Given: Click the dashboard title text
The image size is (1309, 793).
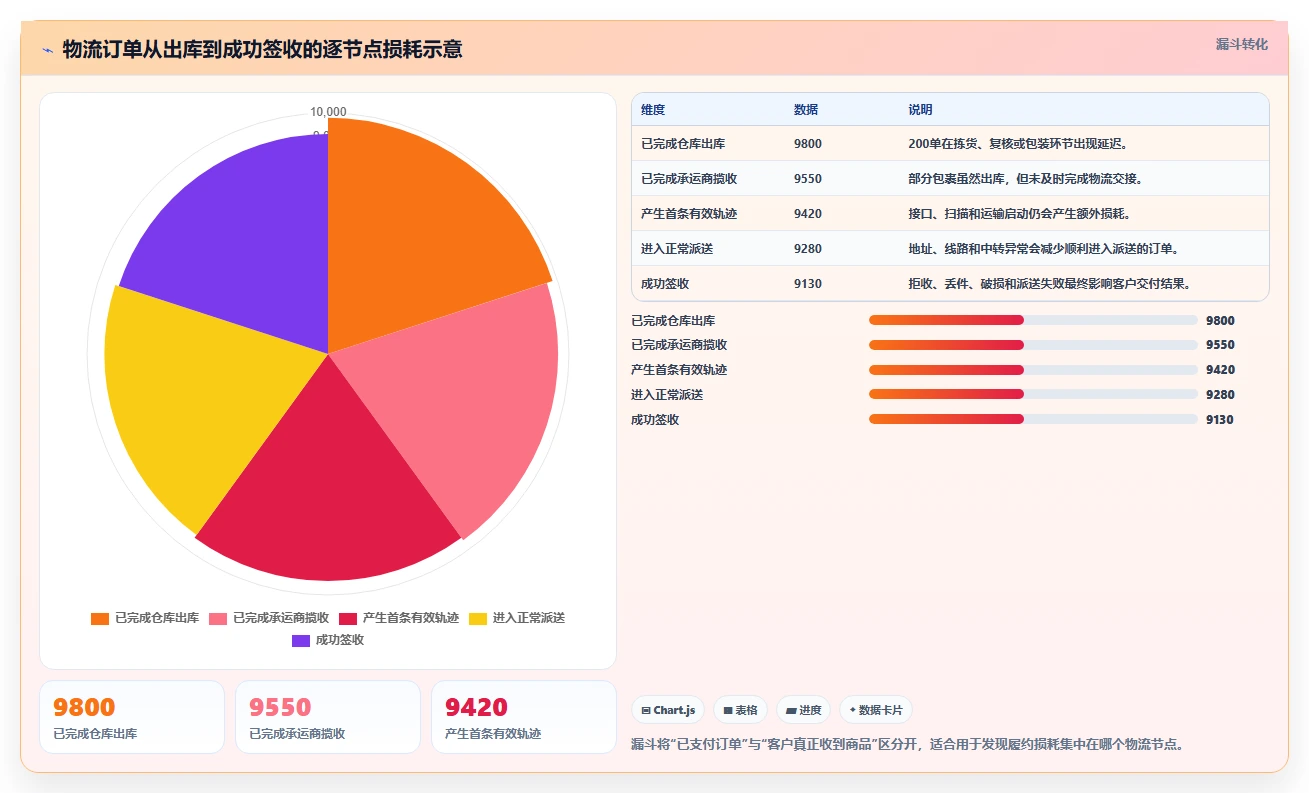Looking at the screenshot, I should click(262, 50).
